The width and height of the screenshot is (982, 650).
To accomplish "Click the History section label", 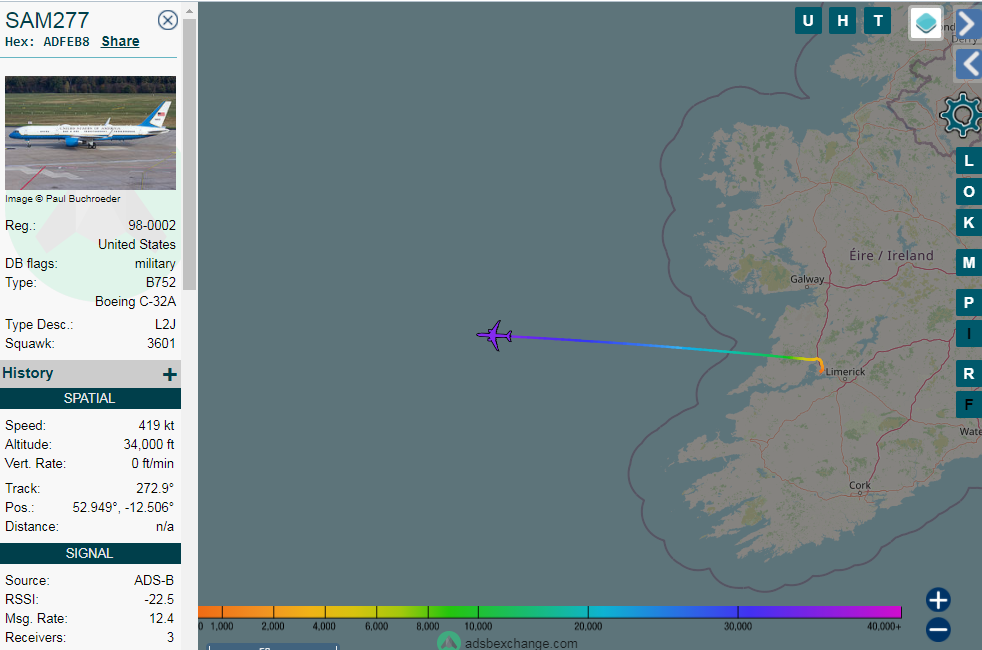I will pos(28,373).
